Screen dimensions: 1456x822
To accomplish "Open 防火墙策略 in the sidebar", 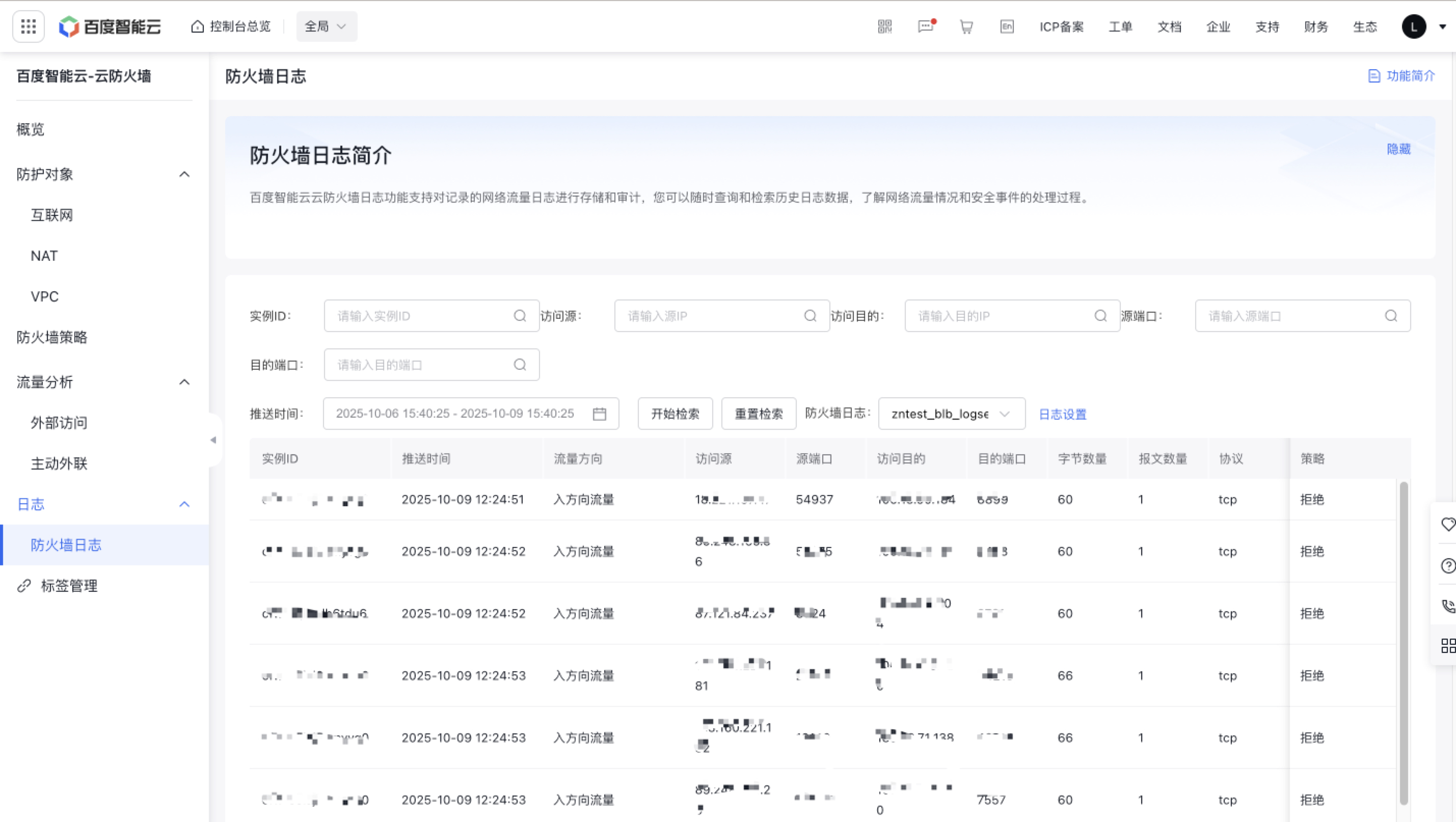I will click(52, 337).
